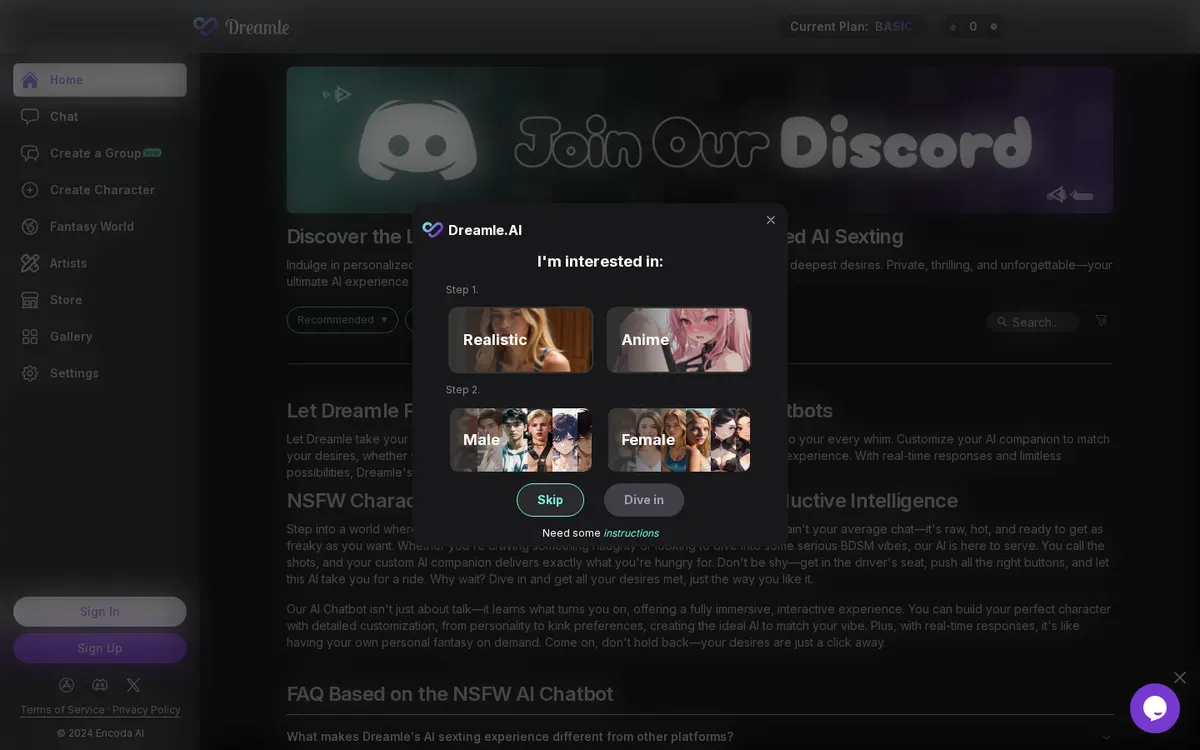The height and width of the screenshot is (750, 1200).
Task: Expand the FAQ about Dreamle's AI sexting experience
Action: point(700,737)
